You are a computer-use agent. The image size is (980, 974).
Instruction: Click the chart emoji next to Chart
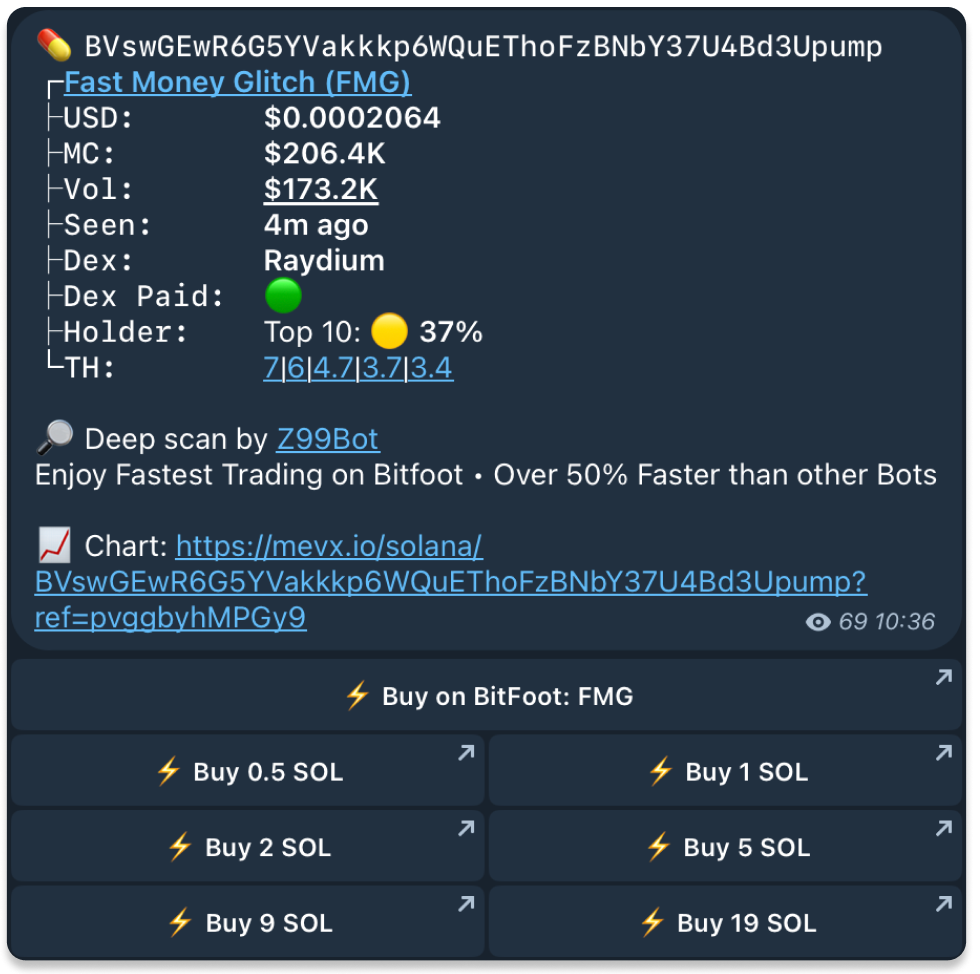[54, 546]
